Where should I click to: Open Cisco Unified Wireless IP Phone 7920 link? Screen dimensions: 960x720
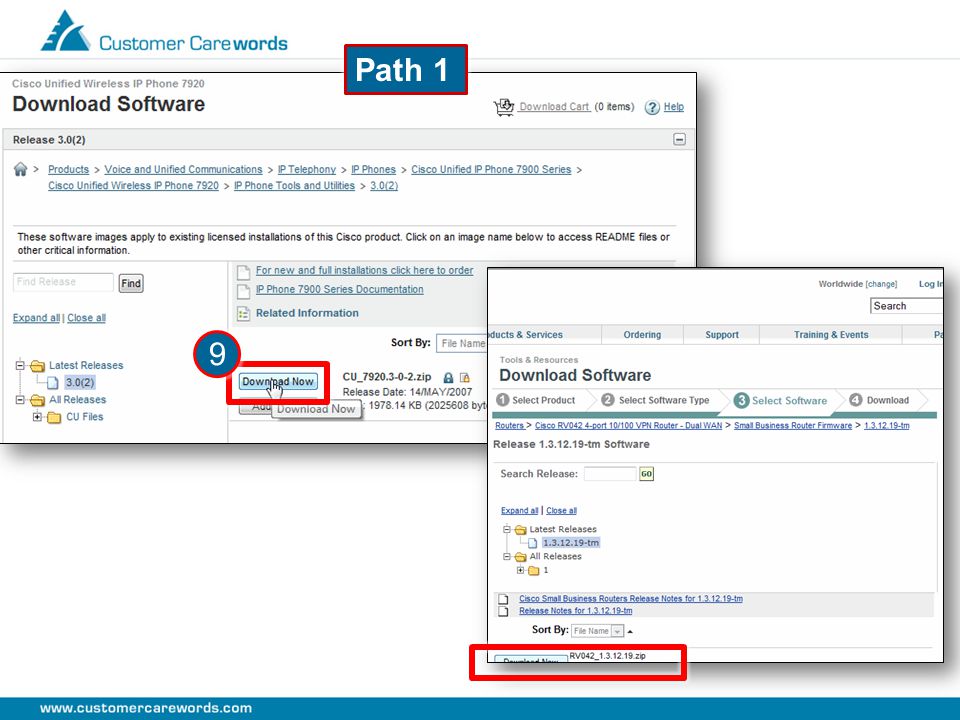(x=133, y=186)
